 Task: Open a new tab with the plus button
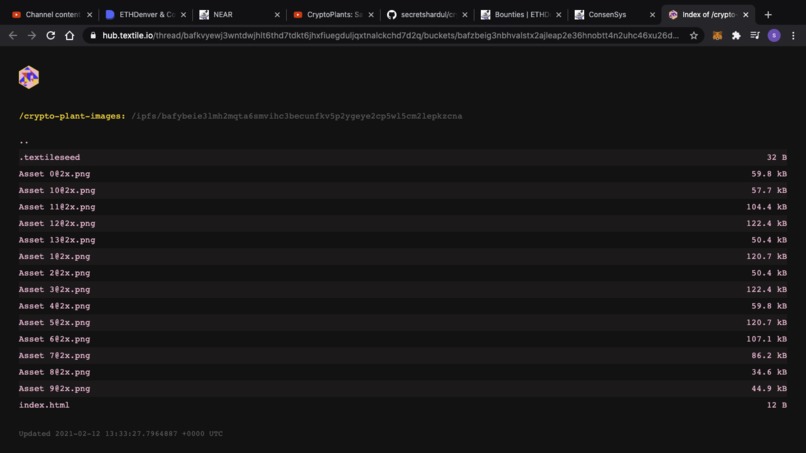click(x=768, y=15)
